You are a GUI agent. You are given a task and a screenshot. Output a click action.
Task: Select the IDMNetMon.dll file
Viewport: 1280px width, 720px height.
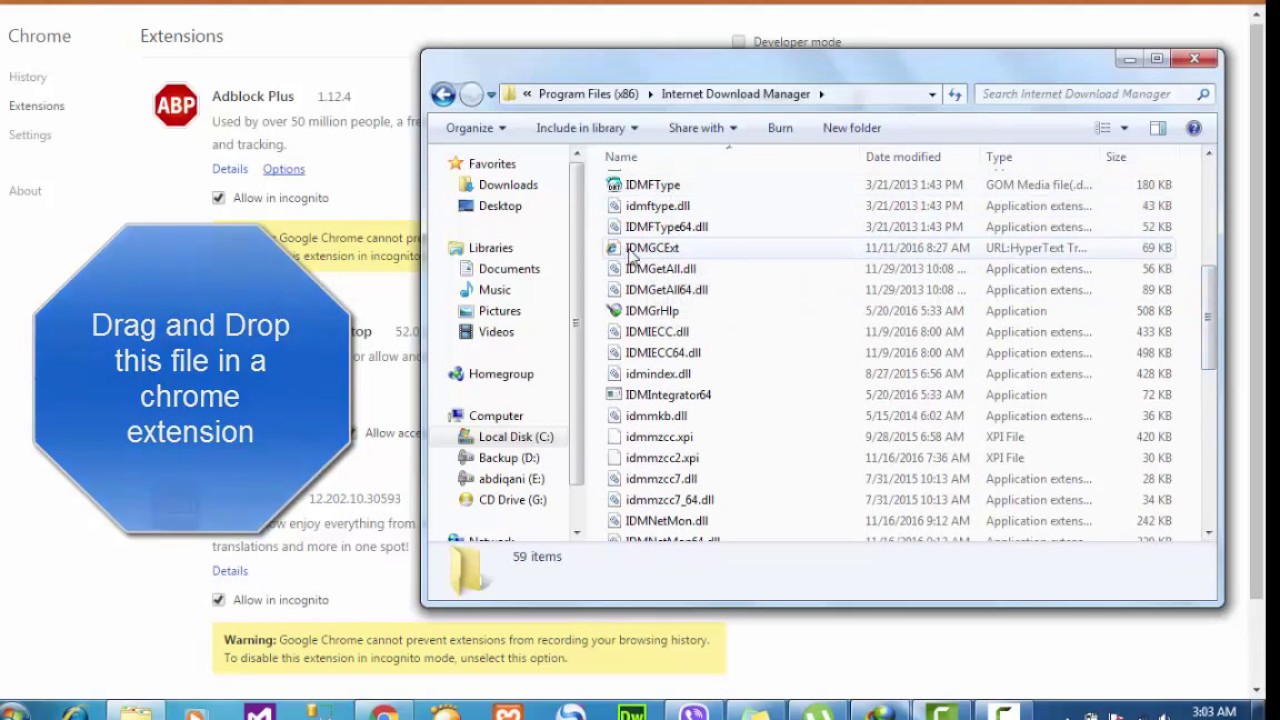tap(666, 521)
